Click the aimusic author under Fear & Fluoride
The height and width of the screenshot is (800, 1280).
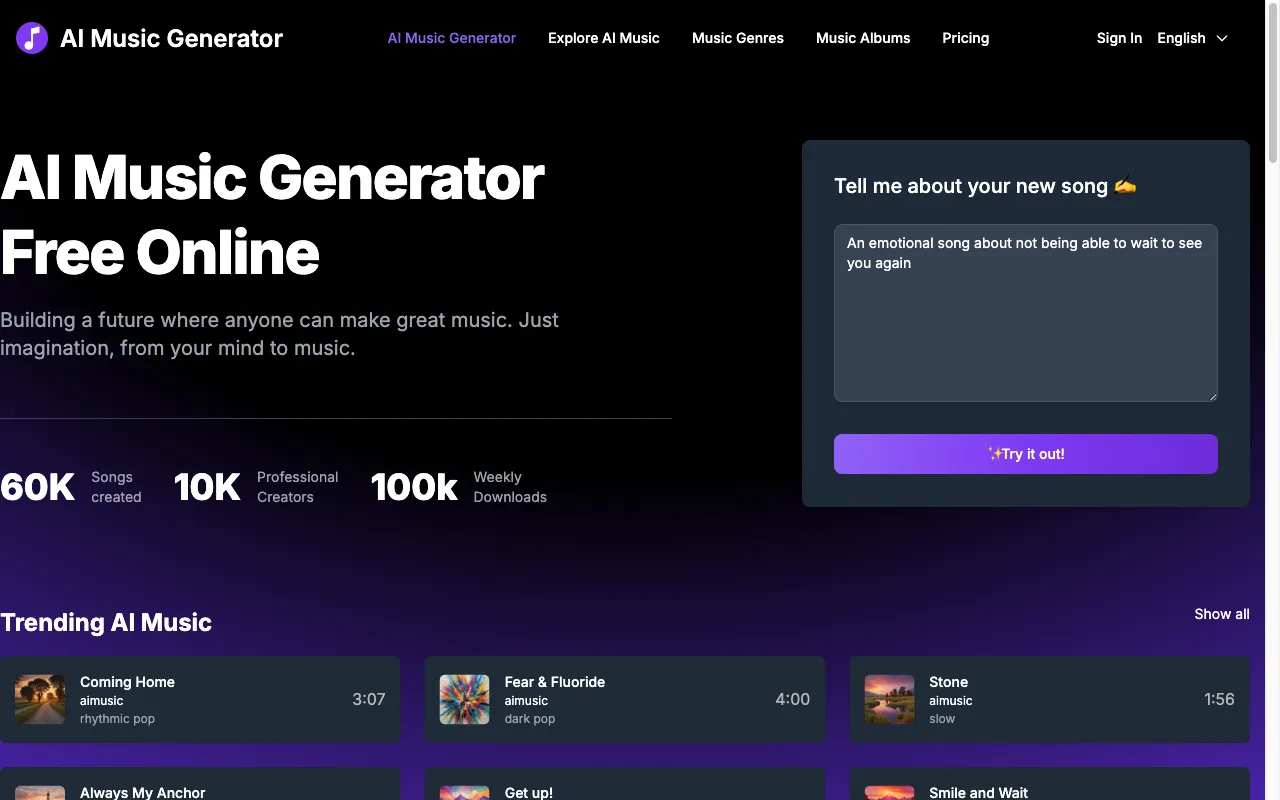(x=527, y=701)
